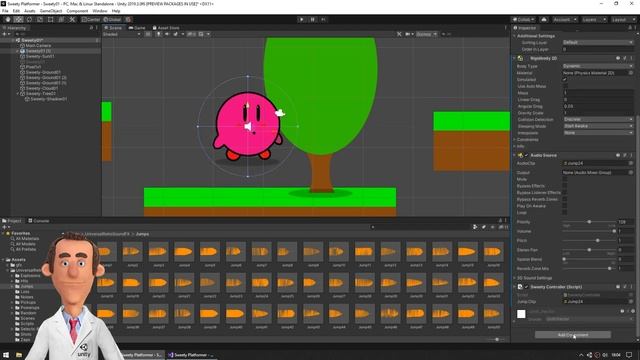This screenshot has width=640, height=360.
Task: Open the Body Type dropdown
Action: point(598,66)
